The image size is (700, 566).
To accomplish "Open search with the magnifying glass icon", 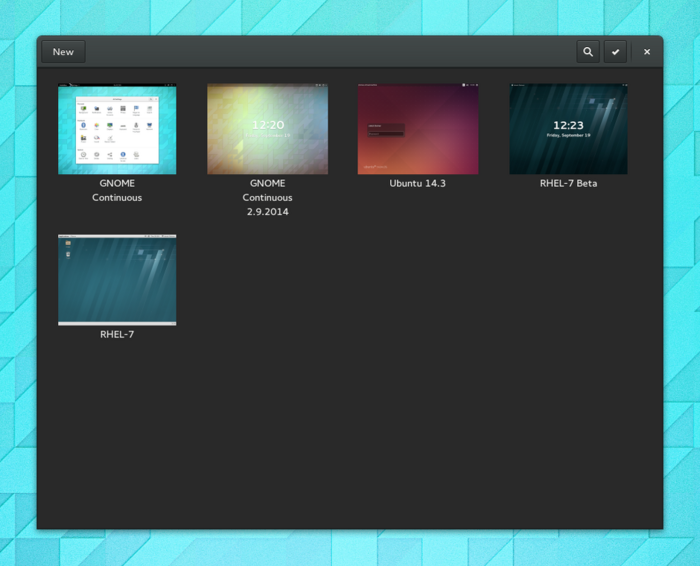I will [588, 52].
